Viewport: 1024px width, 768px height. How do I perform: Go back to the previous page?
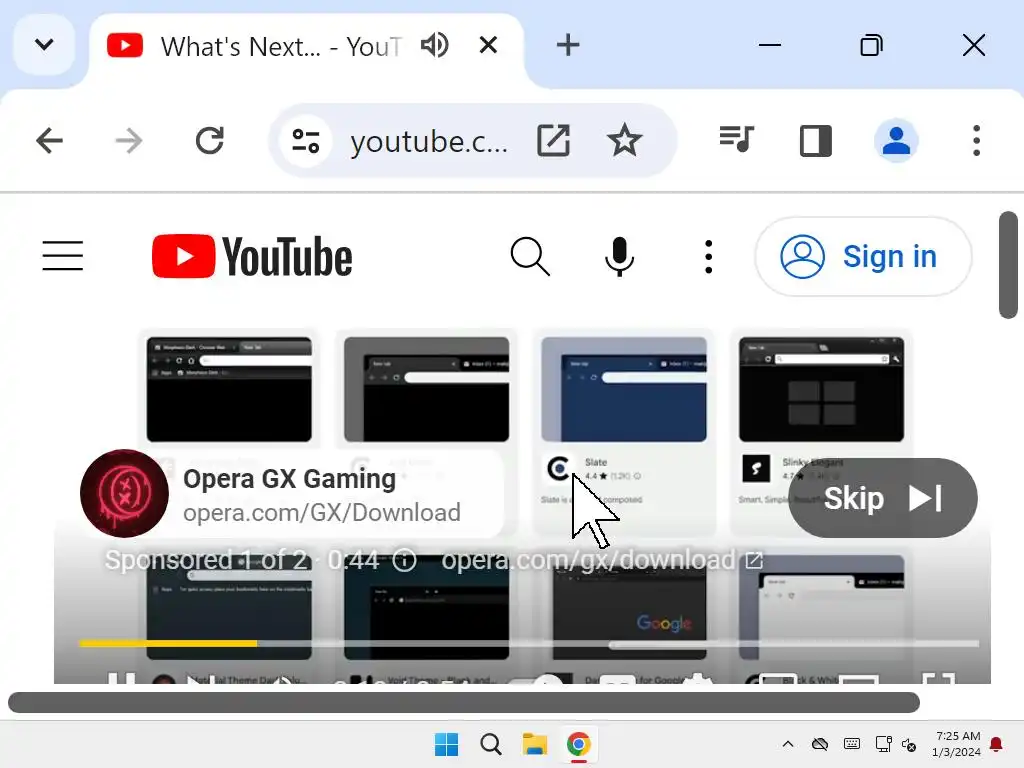coord(49,140)
